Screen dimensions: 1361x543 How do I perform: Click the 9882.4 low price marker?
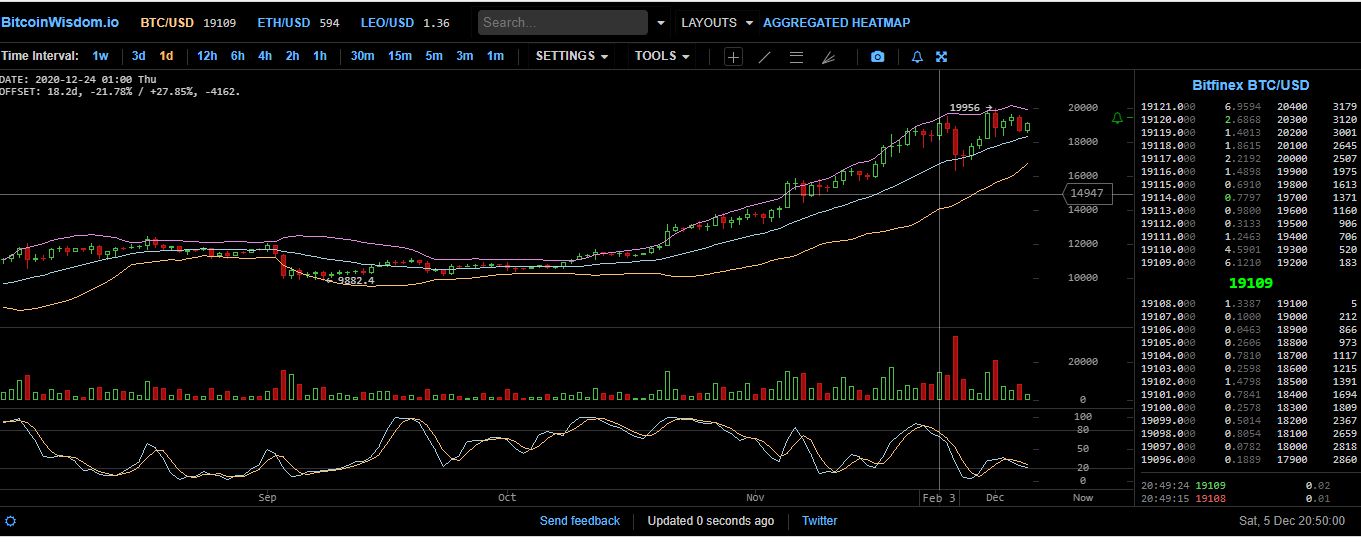pos(356,281)
